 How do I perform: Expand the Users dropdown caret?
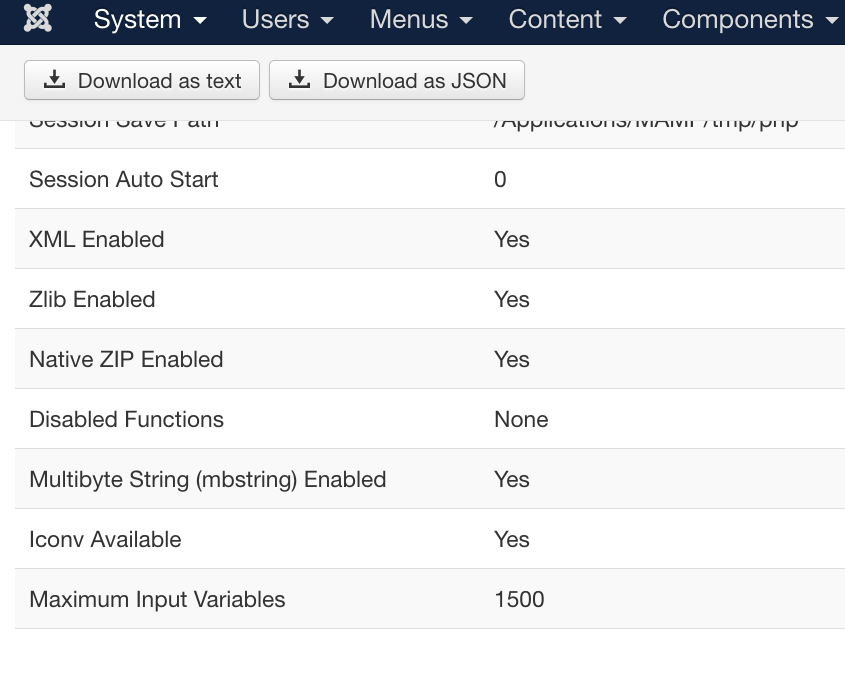(x=327, y=21)
